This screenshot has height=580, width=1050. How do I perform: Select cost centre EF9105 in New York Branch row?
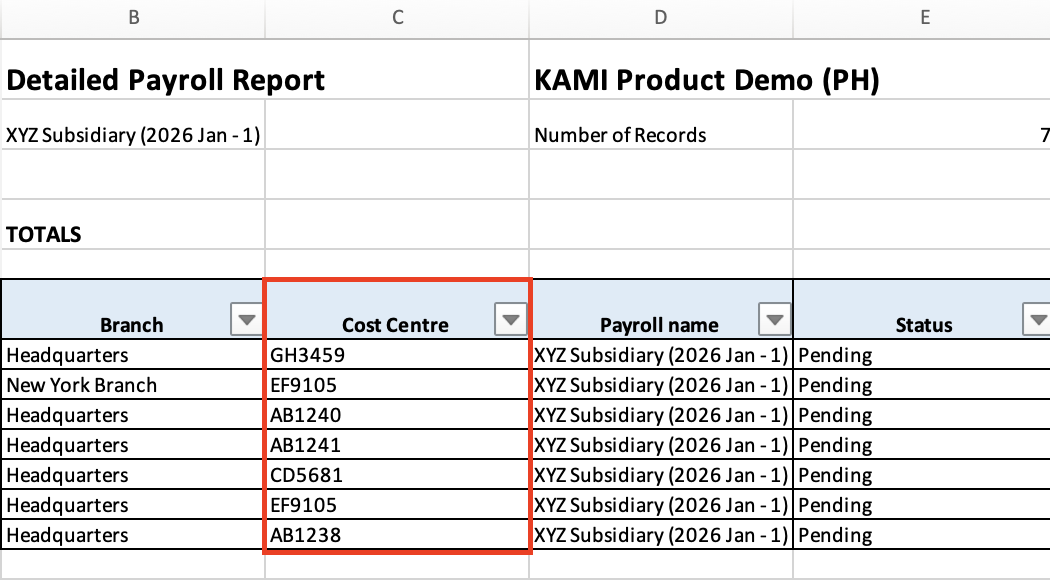[397, 384]
